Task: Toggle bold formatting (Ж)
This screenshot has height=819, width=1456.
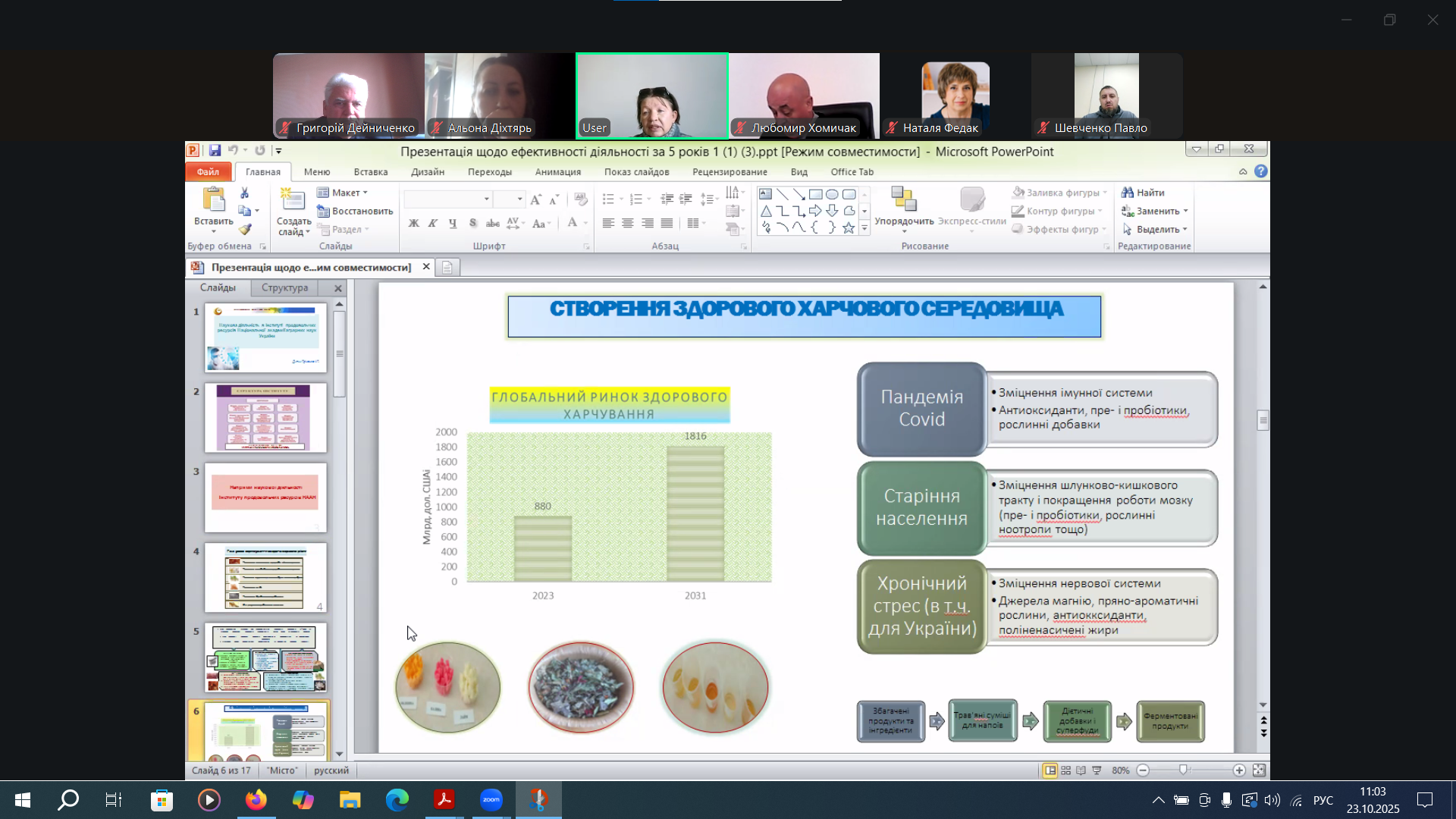Action: click(413, 223)
